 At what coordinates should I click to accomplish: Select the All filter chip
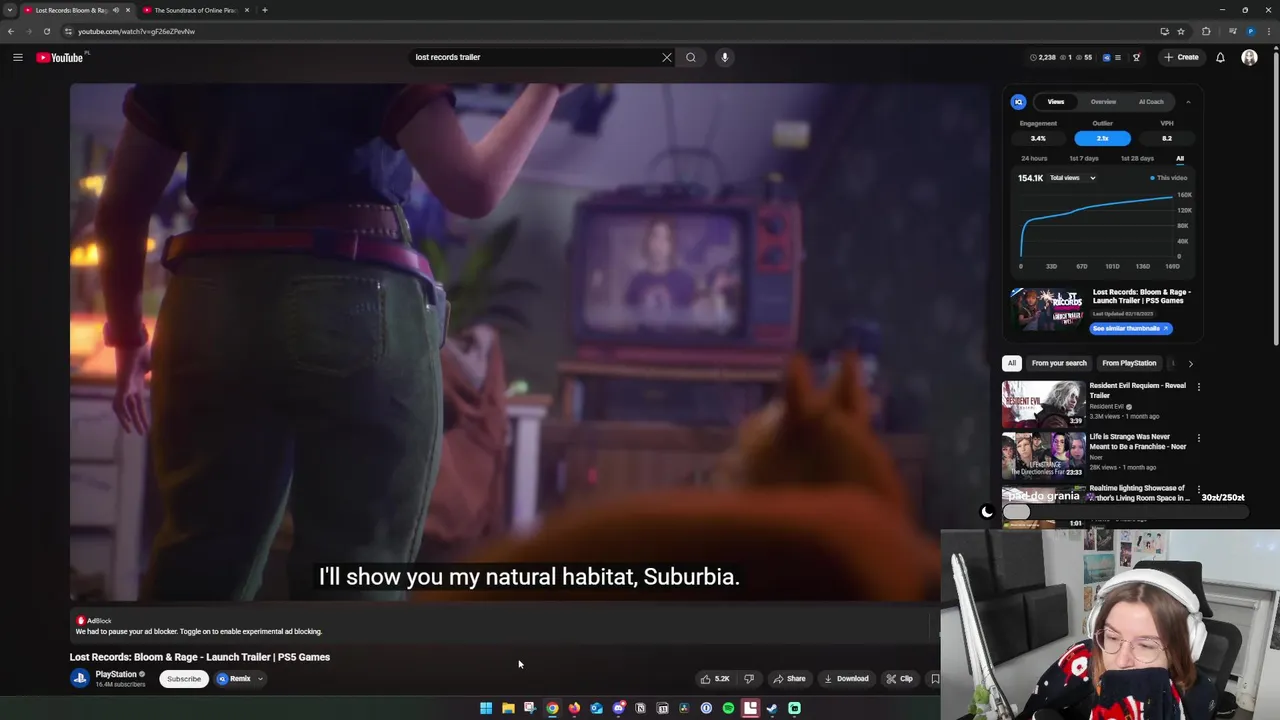(x=1012, y=363)
